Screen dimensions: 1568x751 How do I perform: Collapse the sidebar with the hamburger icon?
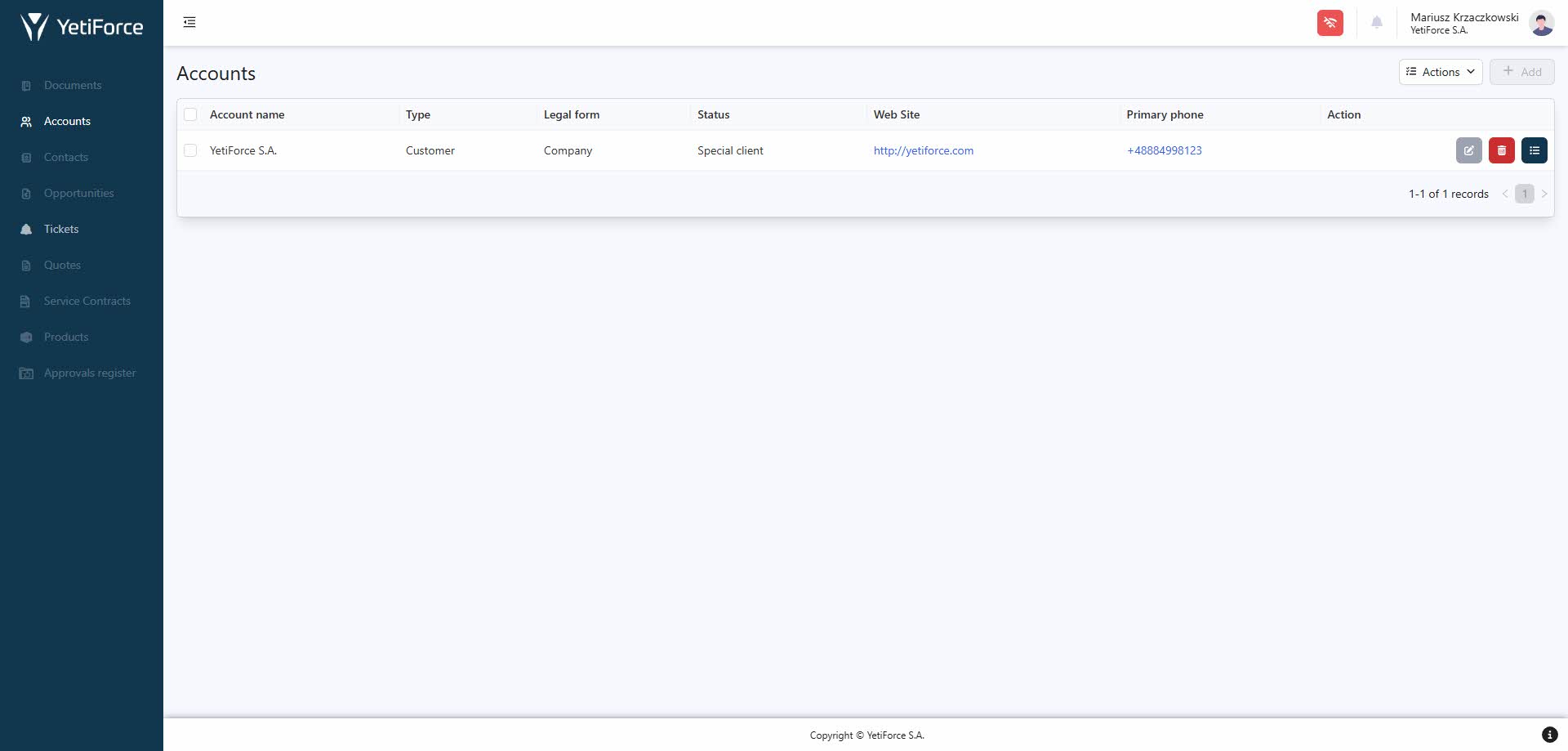pyautogui.click(x=189, y=22)
